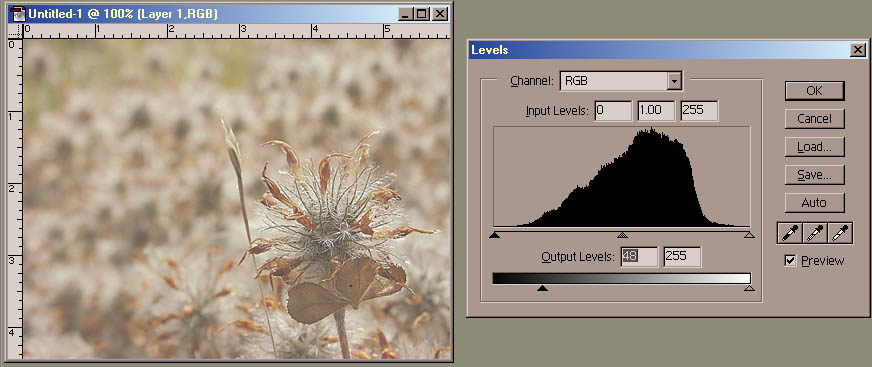The height and width of the screenshot is (367, 872).
Task: Click the Load... button
Action: pyautogui.click(x=814, y=147)
